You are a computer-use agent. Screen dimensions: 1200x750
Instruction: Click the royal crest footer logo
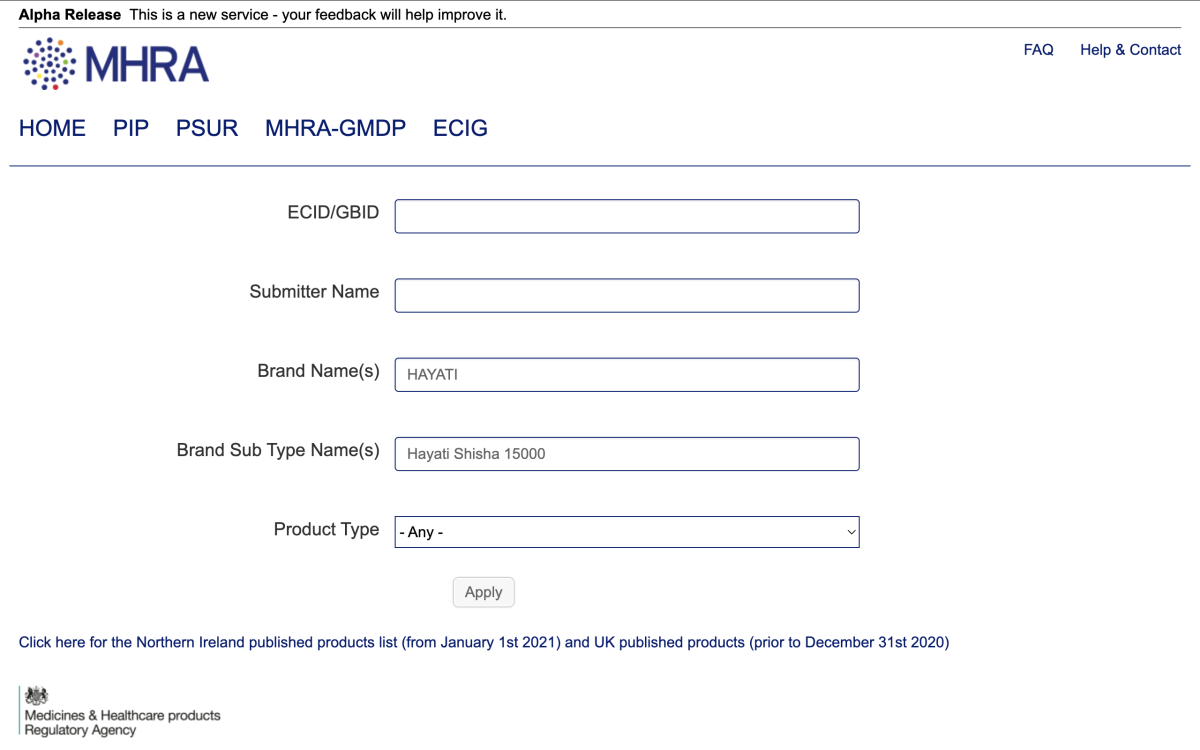37,697
